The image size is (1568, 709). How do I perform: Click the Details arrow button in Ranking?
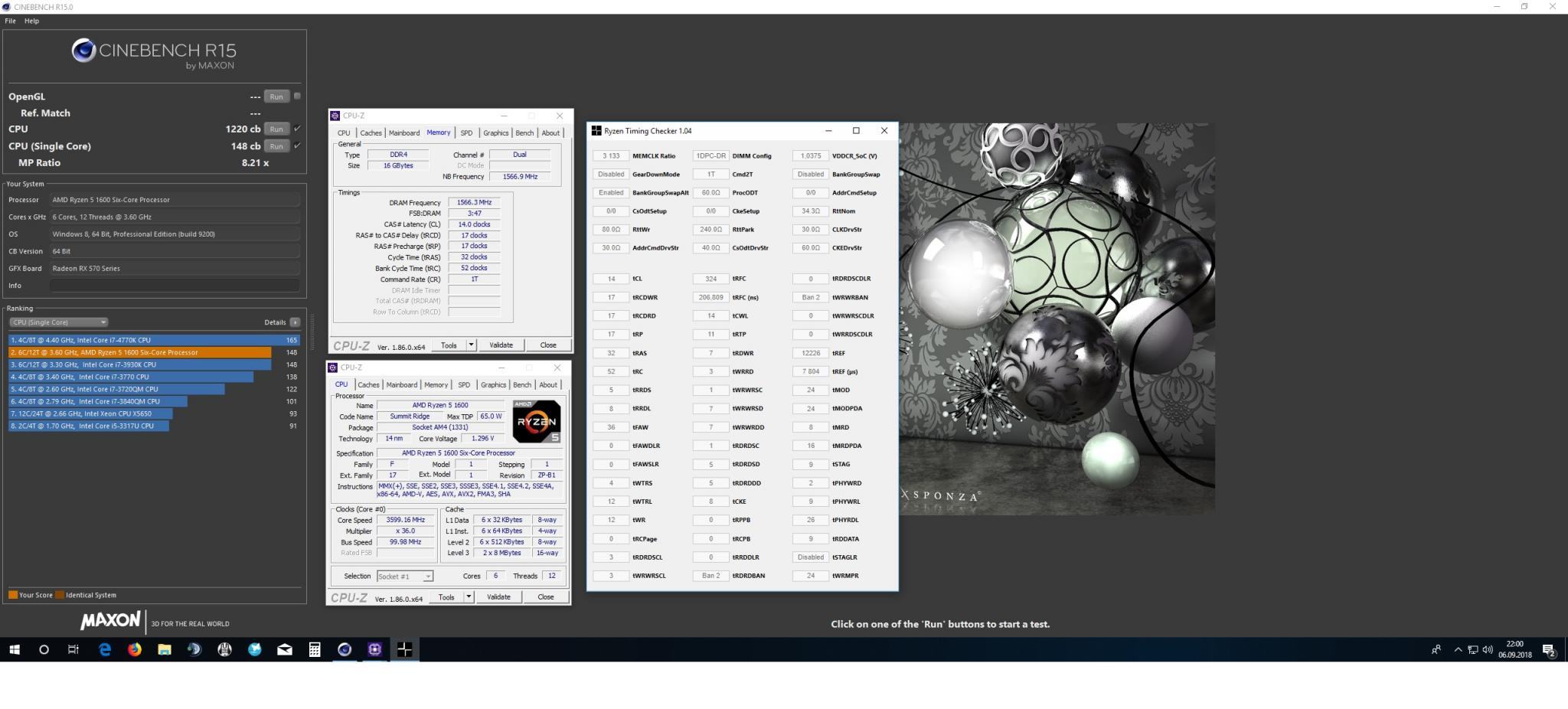click(295, 322)
